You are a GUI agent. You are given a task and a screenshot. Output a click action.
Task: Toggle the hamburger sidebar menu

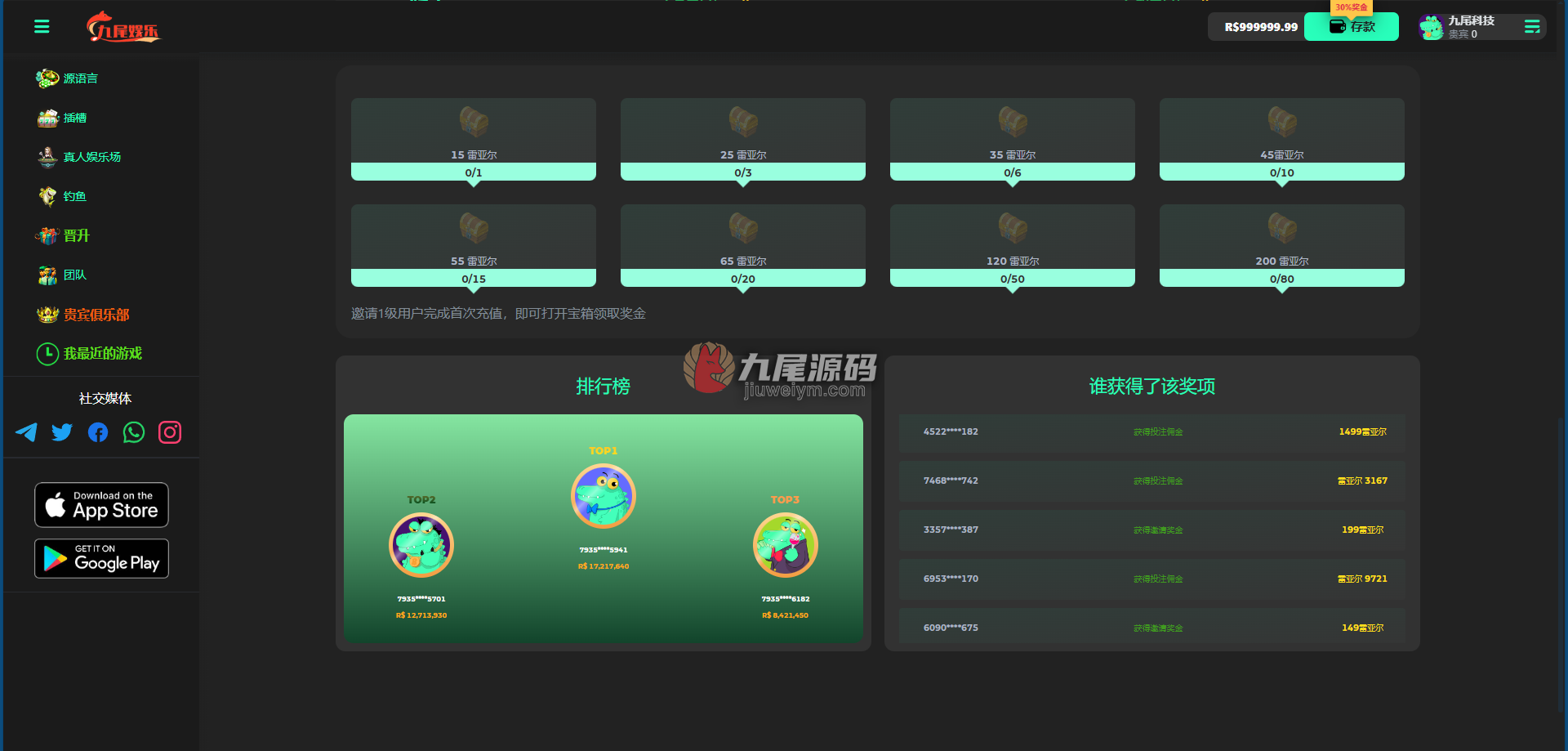(x=42, y=27)
